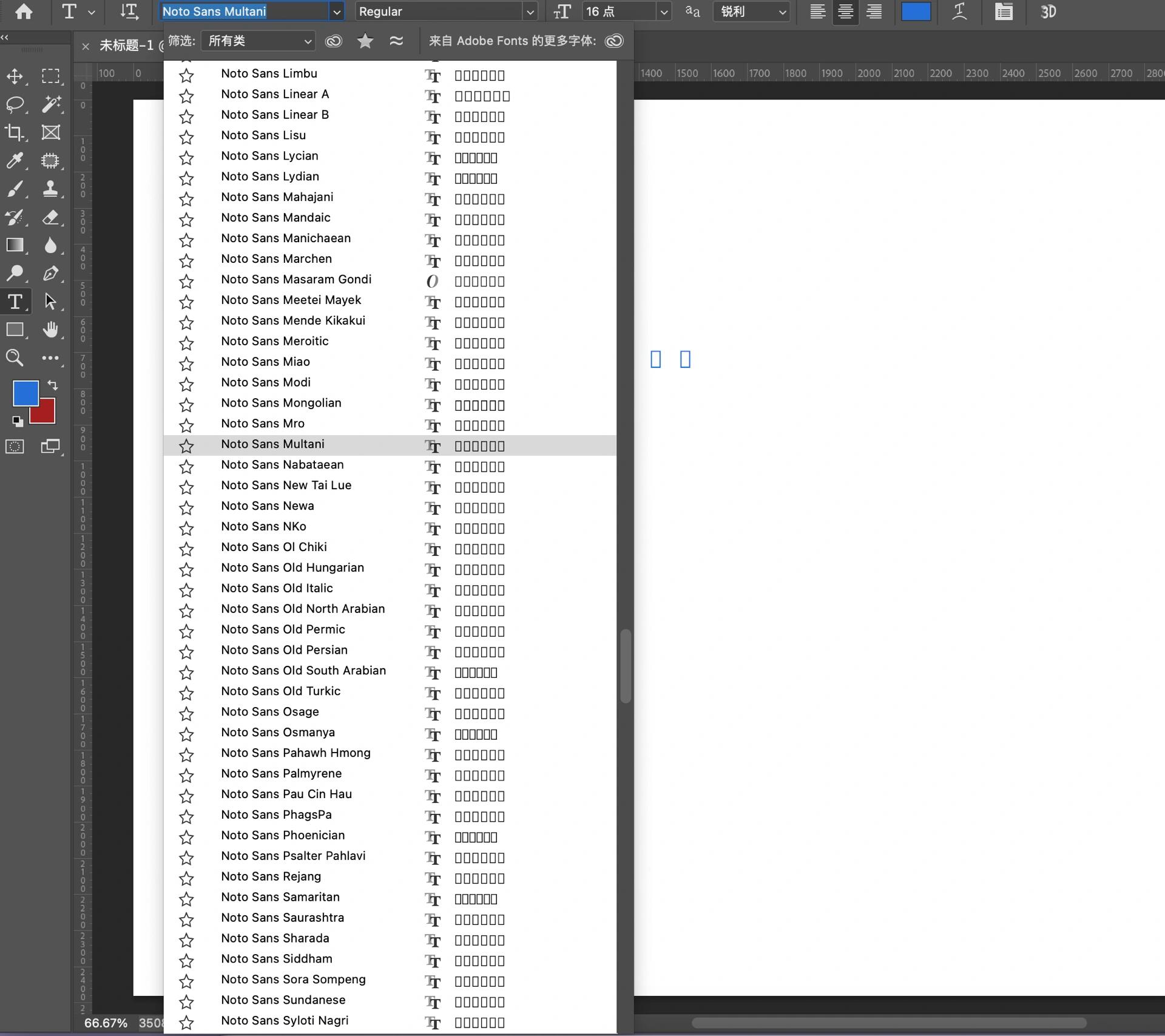Select the Hand tool
The height and width of the screenshot is (1036, 1165).
pos(50,330)
